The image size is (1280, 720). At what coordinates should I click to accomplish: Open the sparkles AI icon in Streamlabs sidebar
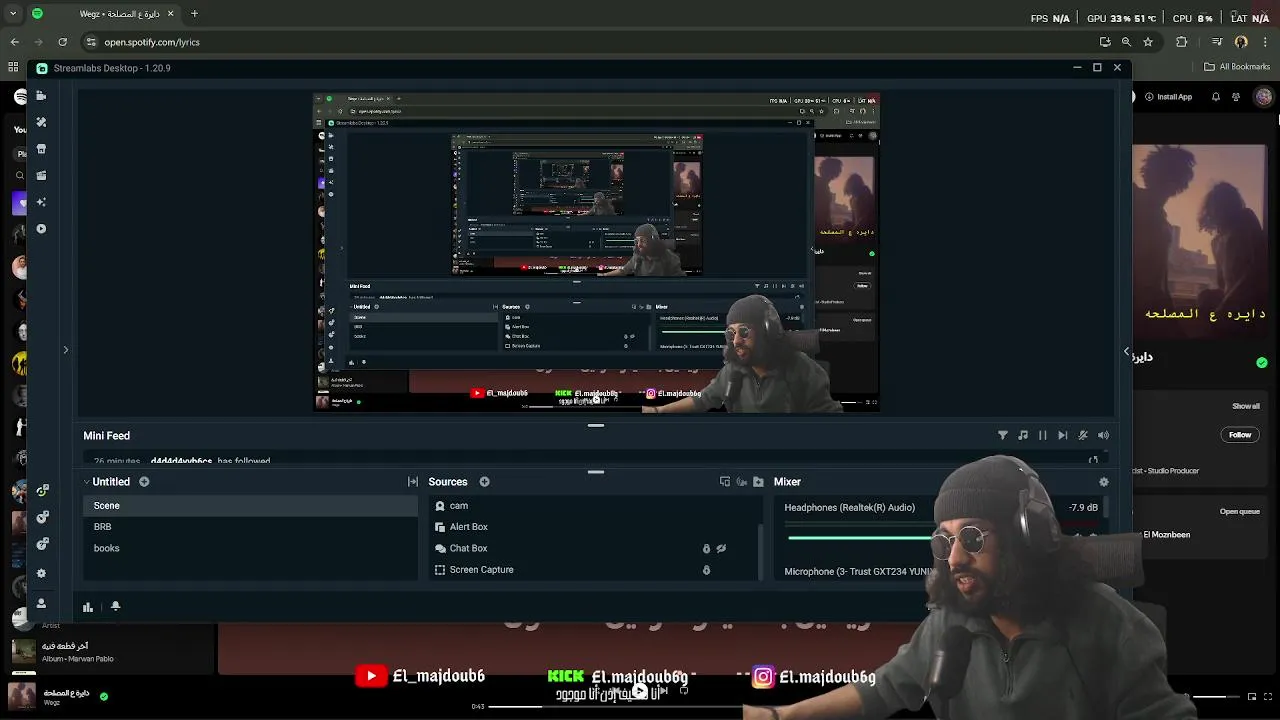(41, 202)
